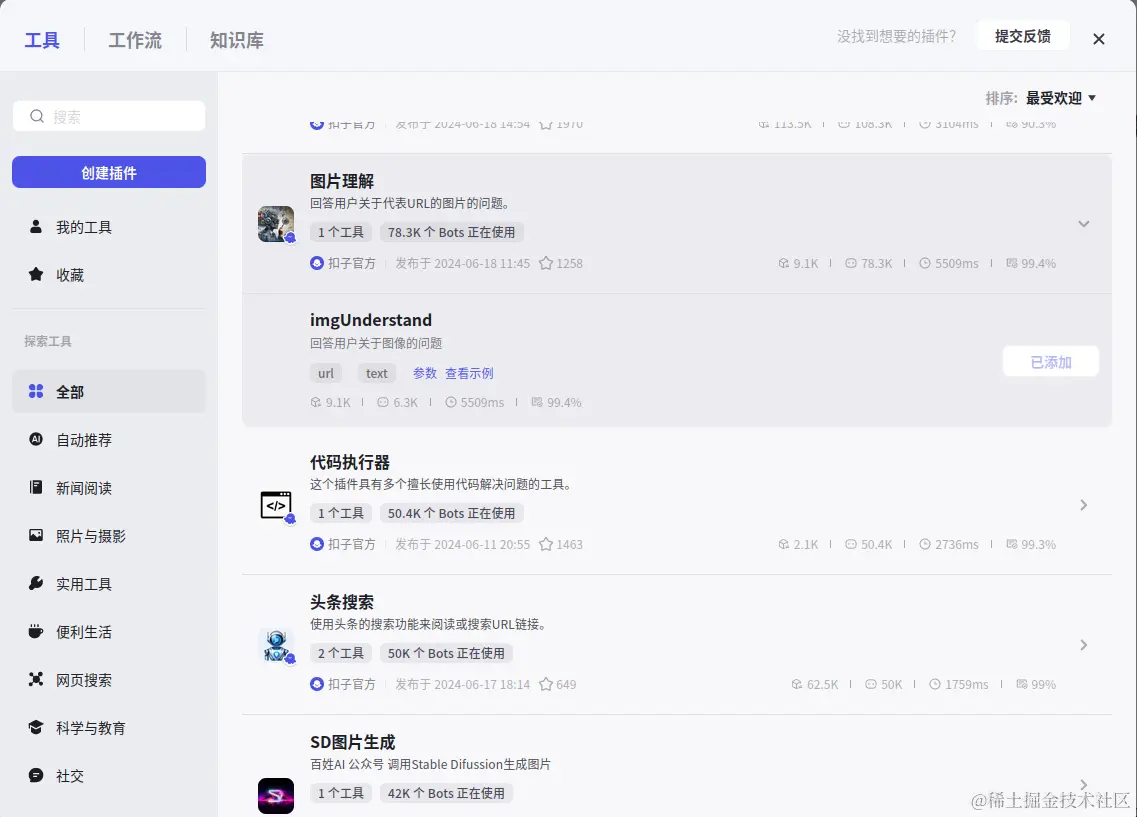Screen dimensions: 1137x817
Task: Expand the 代码执行器 plugin details
Action: point(1084,505)
